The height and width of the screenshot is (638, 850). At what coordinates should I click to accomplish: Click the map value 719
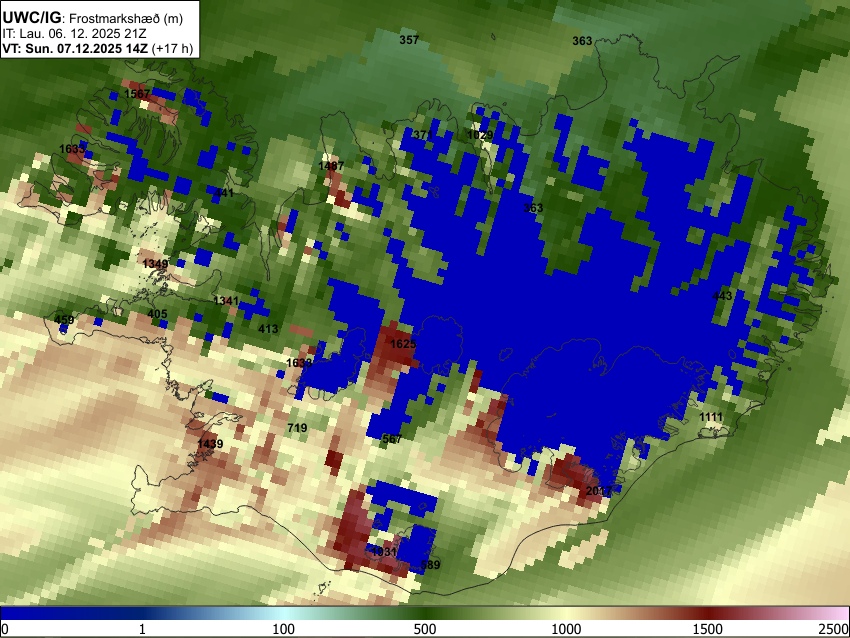click(297, 428)
